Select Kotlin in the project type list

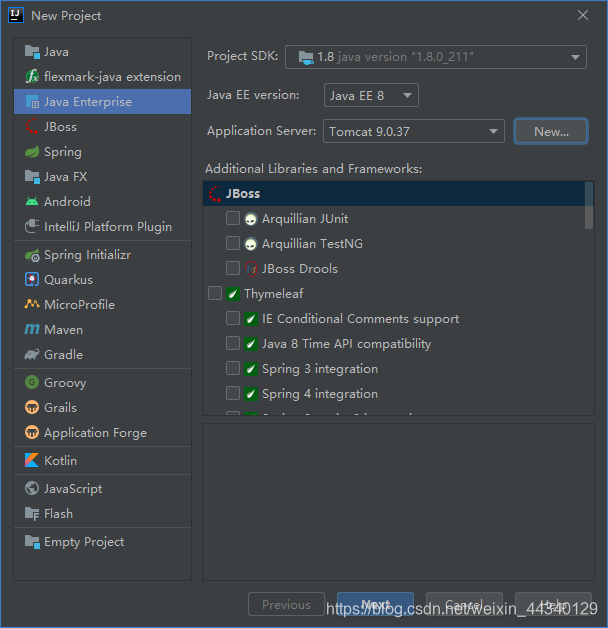(103, 461)
